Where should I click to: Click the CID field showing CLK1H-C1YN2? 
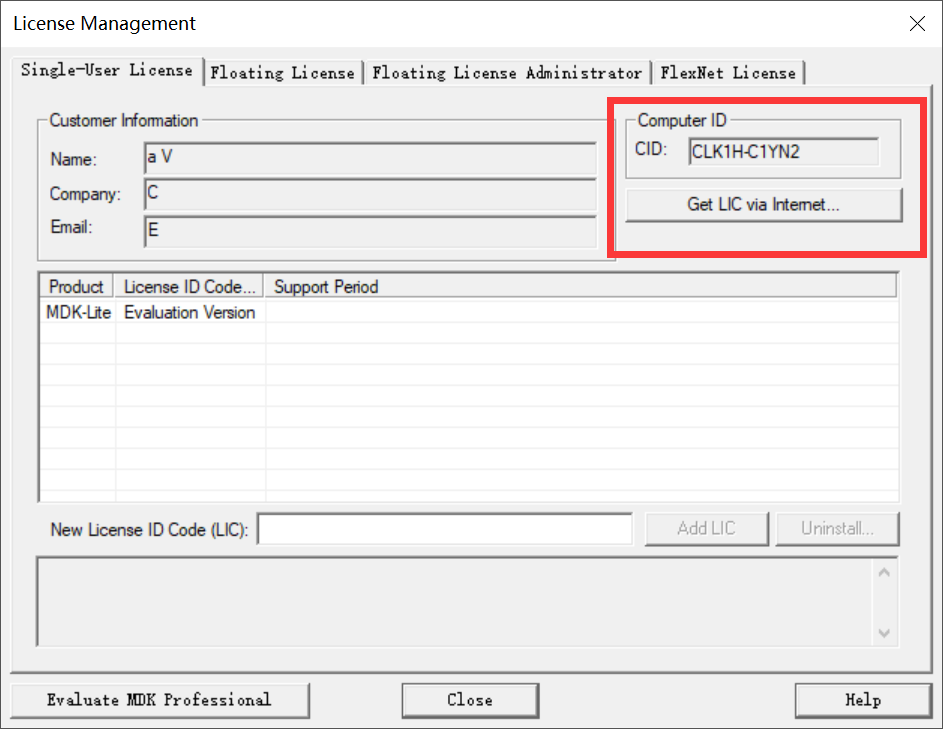(x=784, y=152)
